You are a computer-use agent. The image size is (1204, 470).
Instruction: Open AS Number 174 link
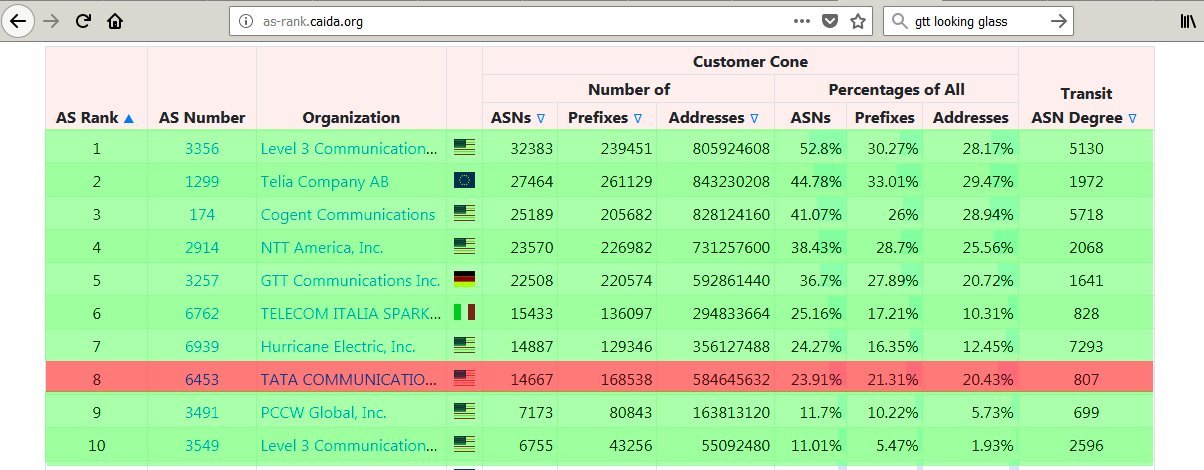(x=202, y=214)
